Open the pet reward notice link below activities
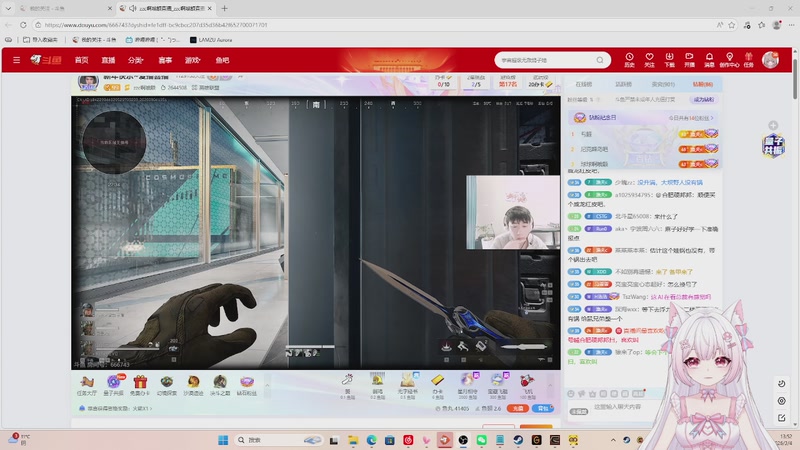 pyautogui.click(x=116, y=408)
